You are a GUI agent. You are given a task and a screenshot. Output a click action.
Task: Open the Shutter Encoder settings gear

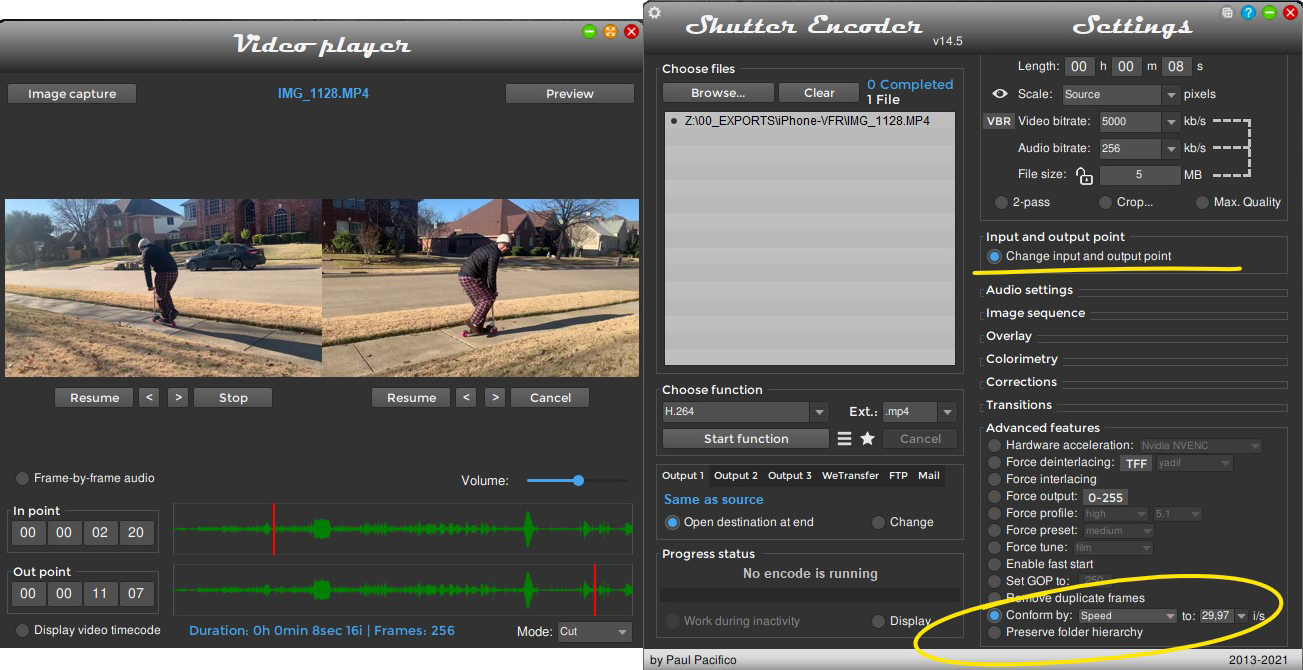click(x=653, y=12)
